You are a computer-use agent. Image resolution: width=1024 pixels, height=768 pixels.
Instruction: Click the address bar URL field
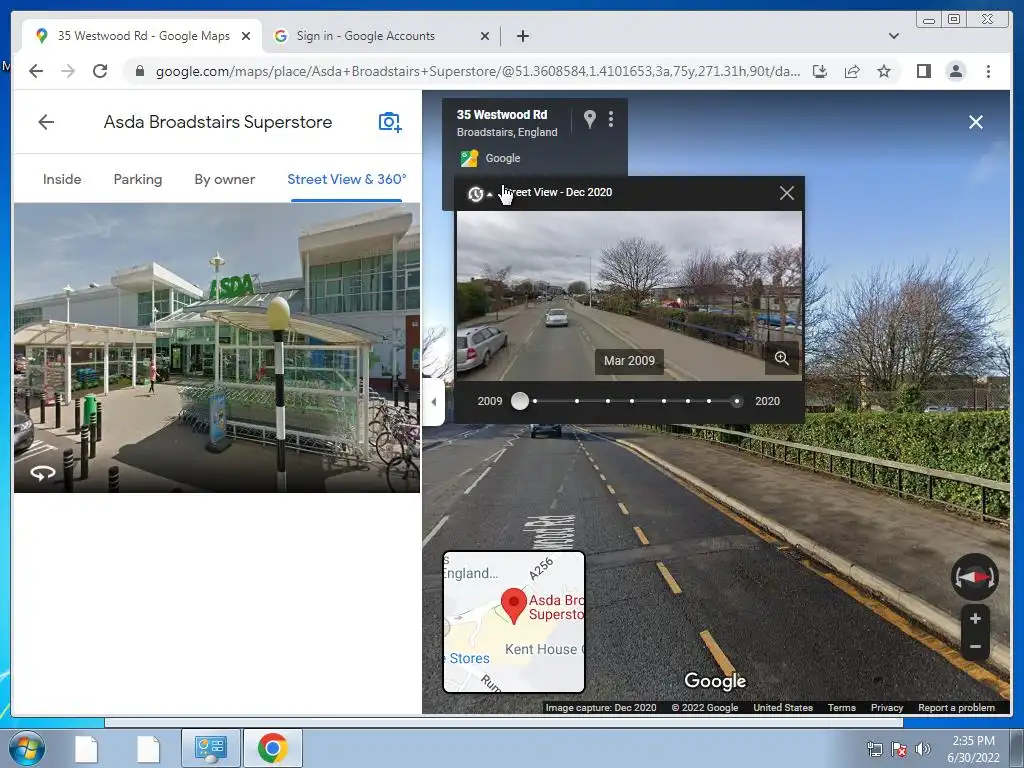click(x=477, y=71)
